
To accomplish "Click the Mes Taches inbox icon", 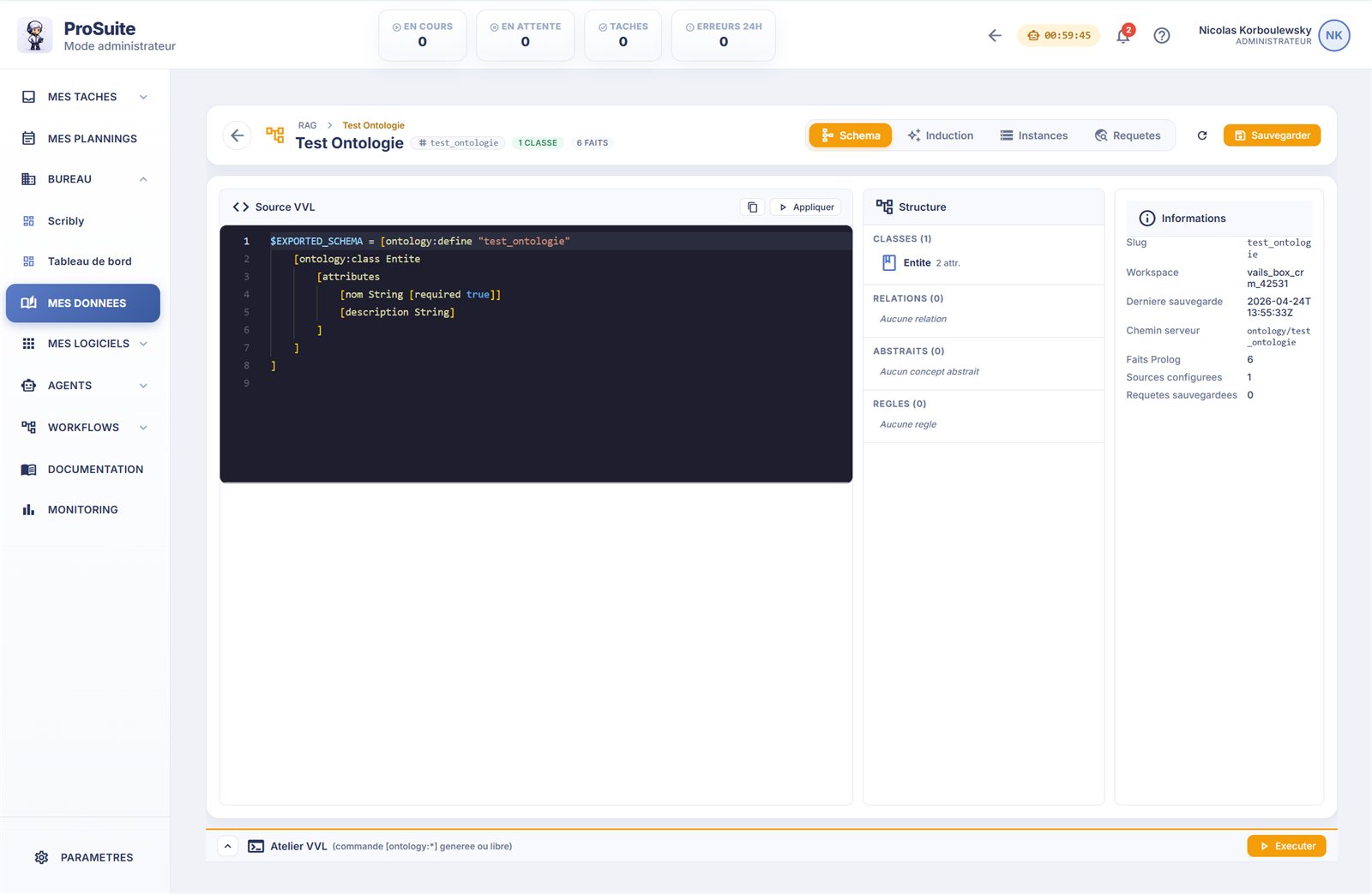I will click(28, 97).
